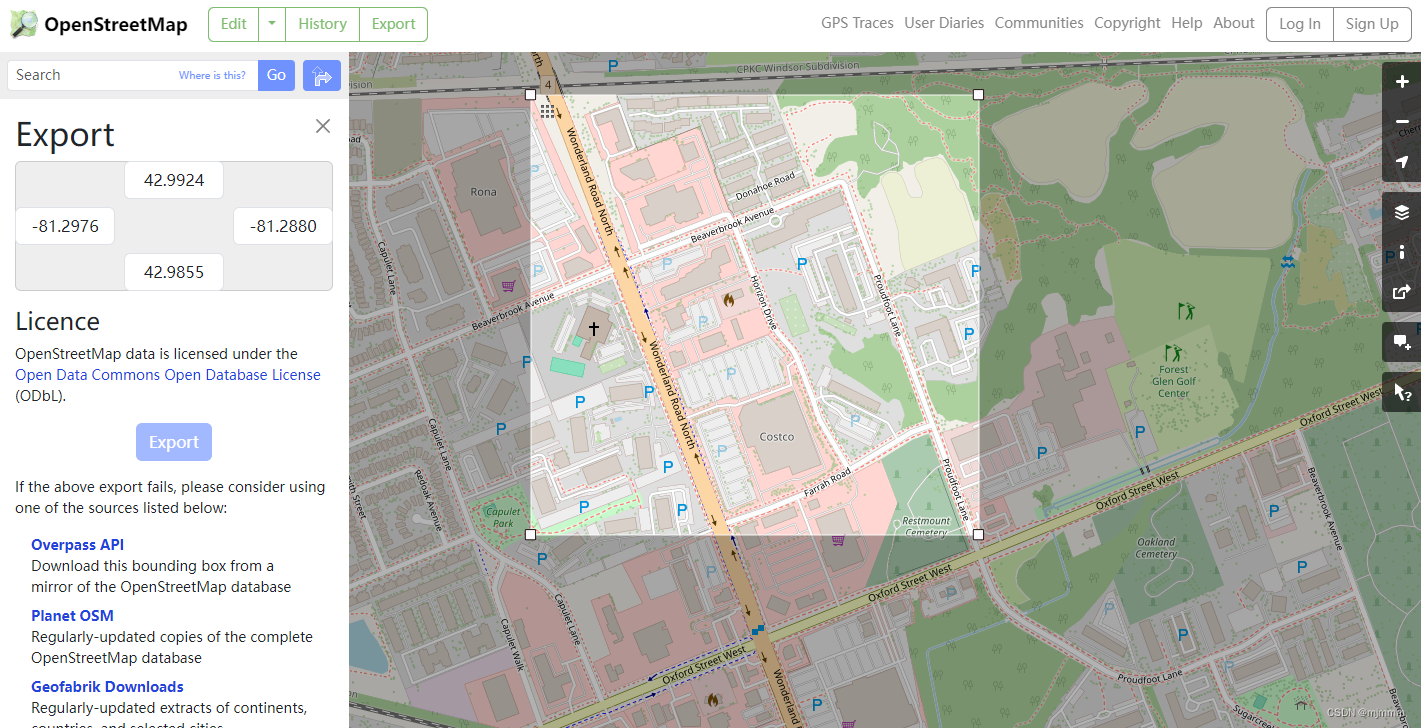Focus the east longitude field -81.2880

click(x=283, y=226)
